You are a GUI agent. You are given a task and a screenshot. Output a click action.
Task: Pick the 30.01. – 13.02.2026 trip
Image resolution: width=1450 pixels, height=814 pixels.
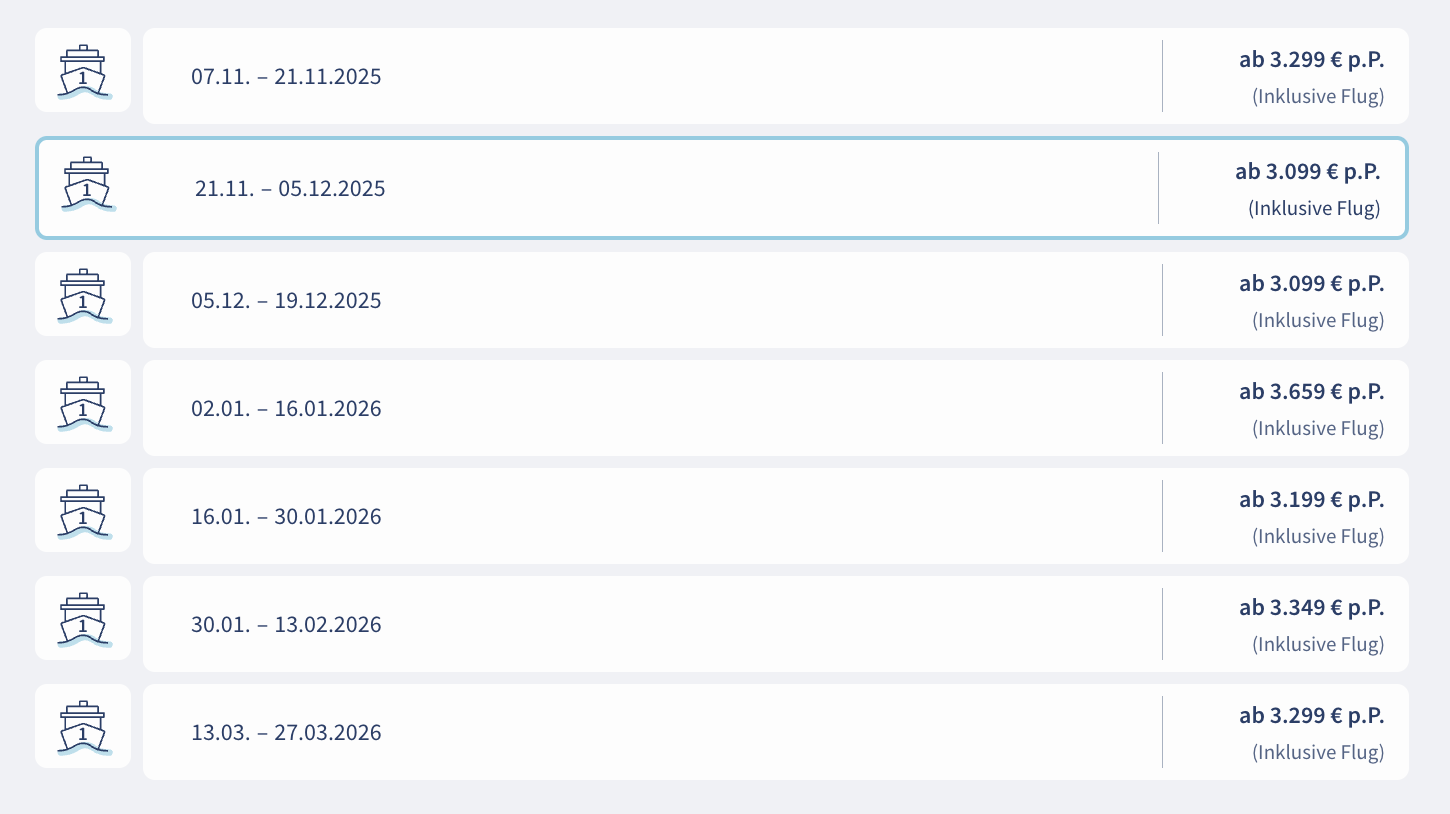coord(286,625)
